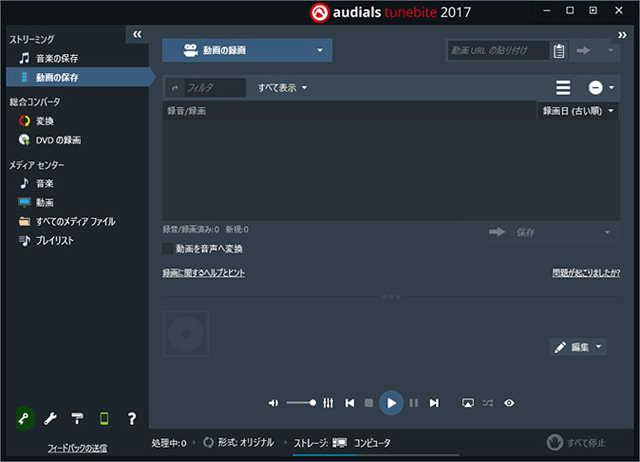The width and height of the screenshot is (640, 462).
Task: Open the フィードバックの送信 link
Action: [x=77, y=448]
